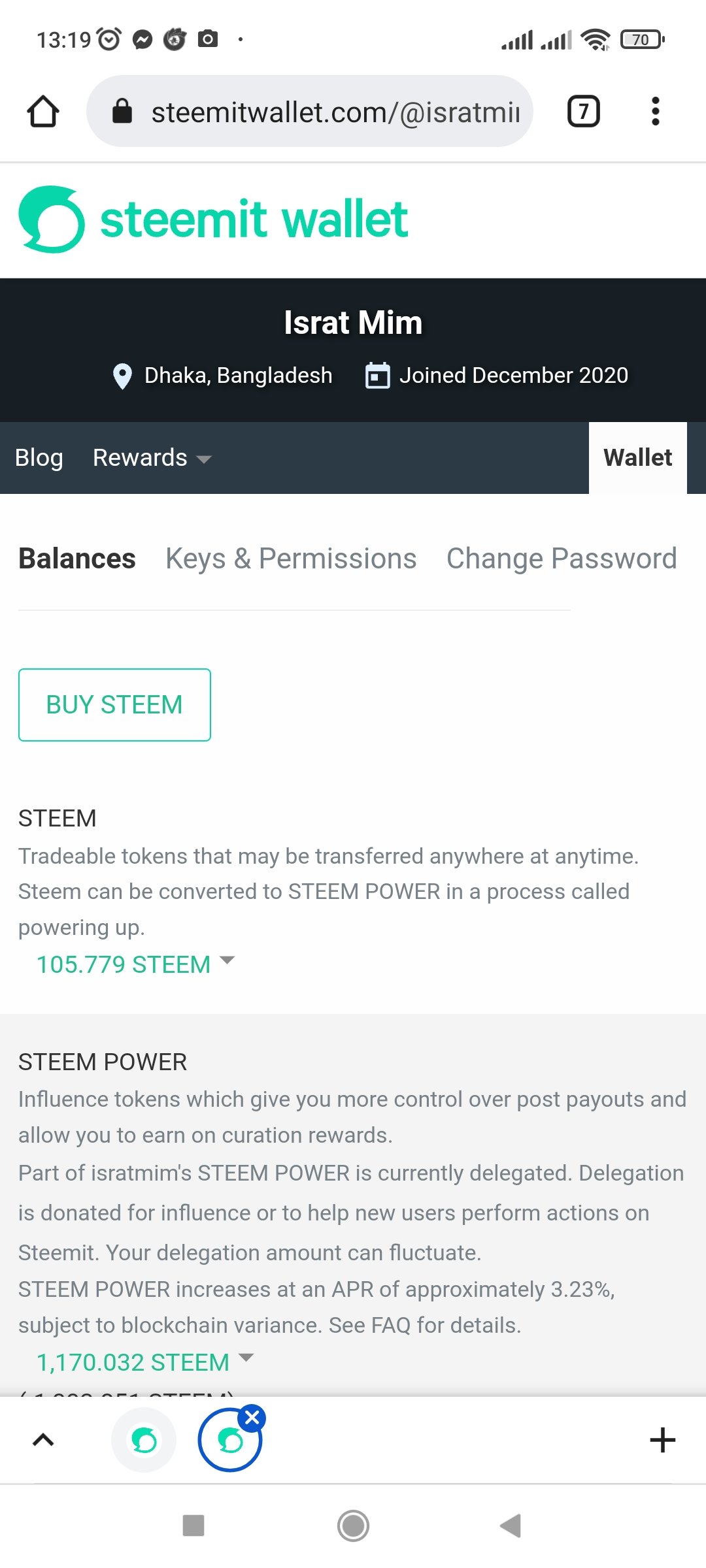The image size is (706, 1568).
Task: Tap the Android back button
Action: click(511, 1526)
